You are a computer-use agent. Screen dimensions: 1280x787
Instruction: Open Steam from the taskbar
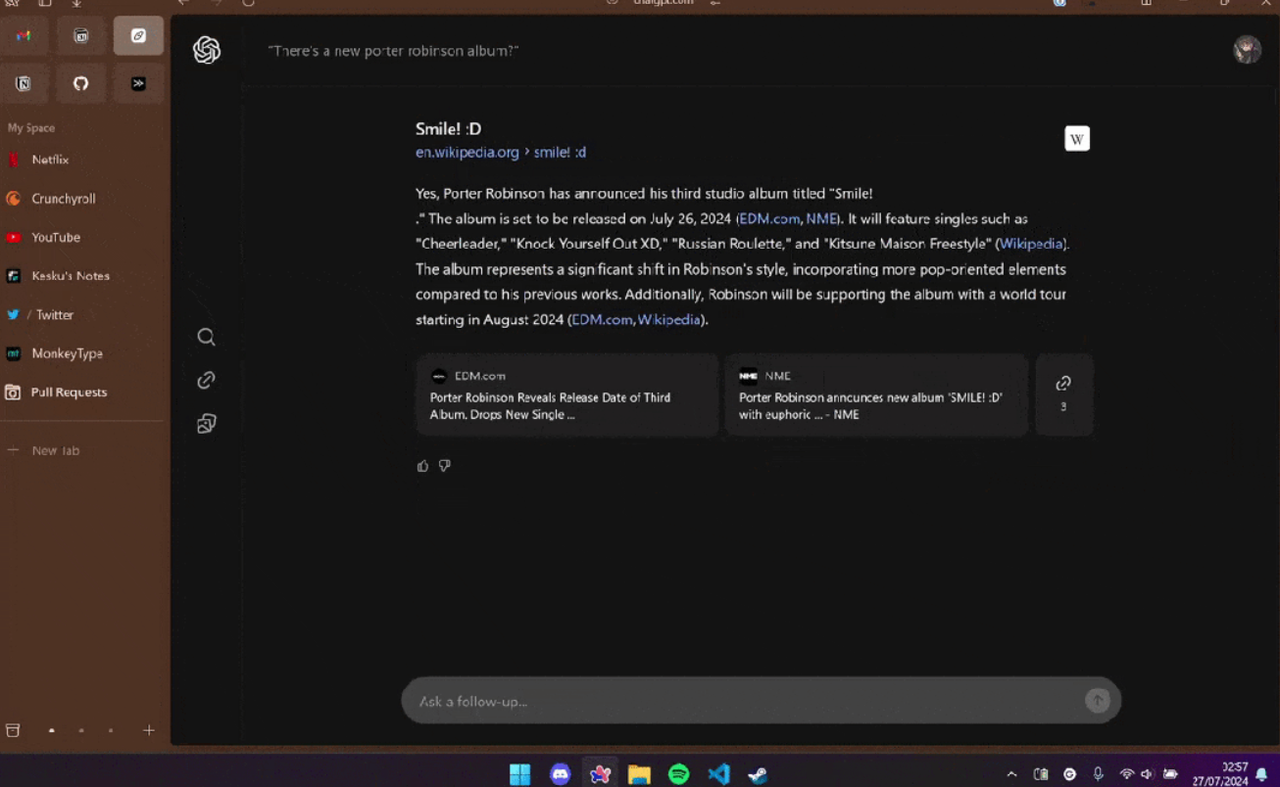[758, 774]
